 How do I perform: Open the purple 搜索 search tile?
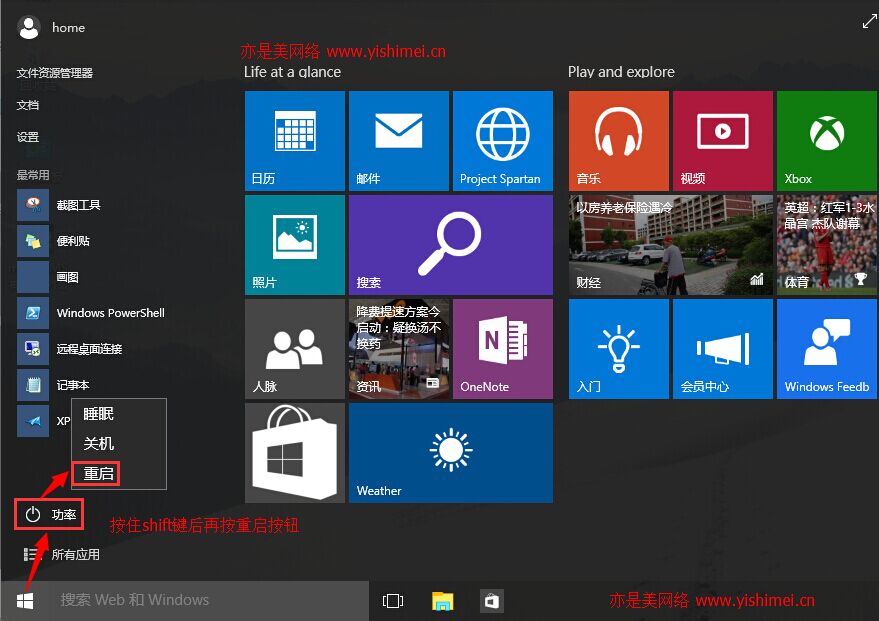click(x=451, y=245)
